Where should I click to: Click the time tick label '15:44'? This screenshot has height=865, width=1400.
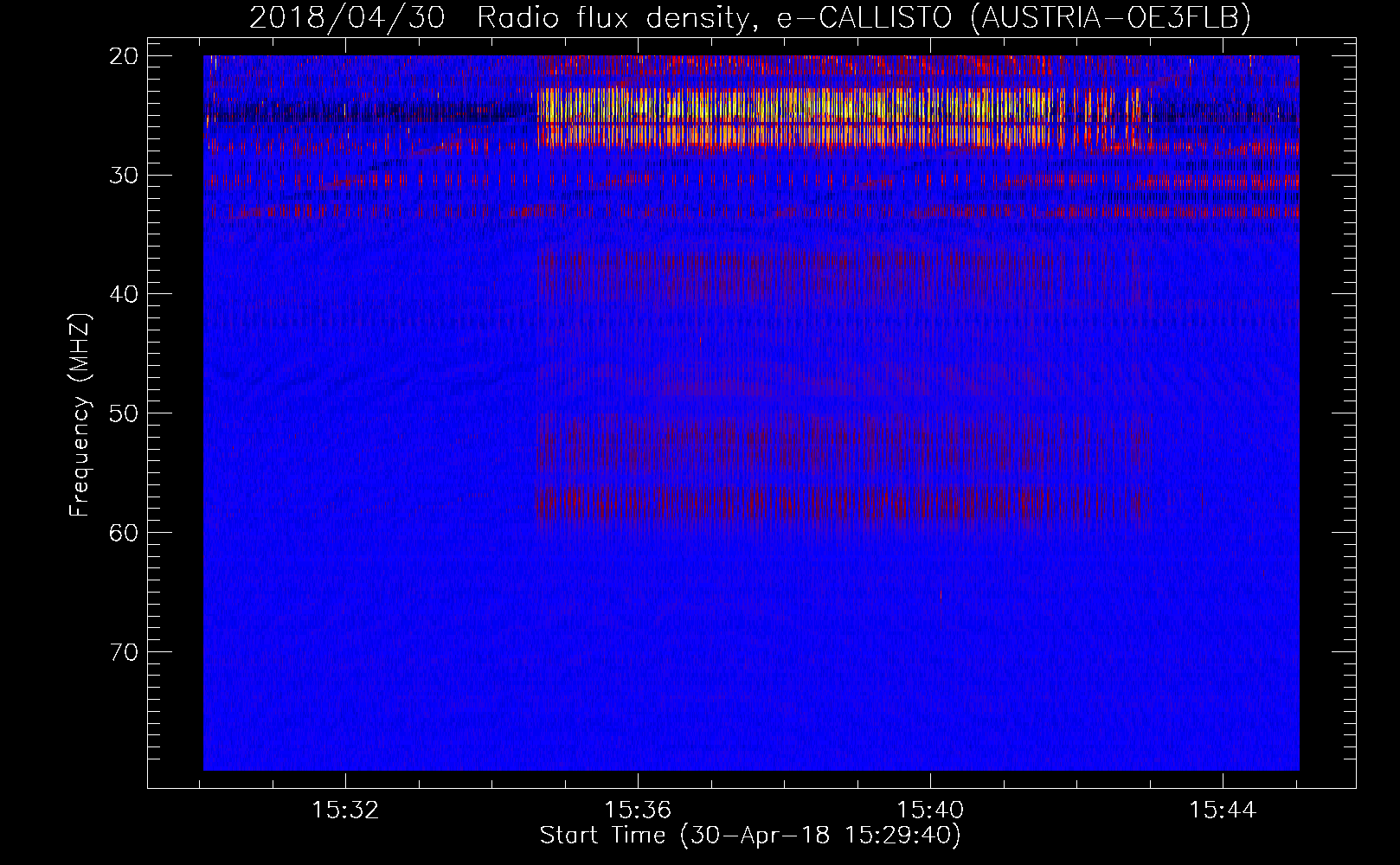pyautogui.click(x=1223, y=811)
